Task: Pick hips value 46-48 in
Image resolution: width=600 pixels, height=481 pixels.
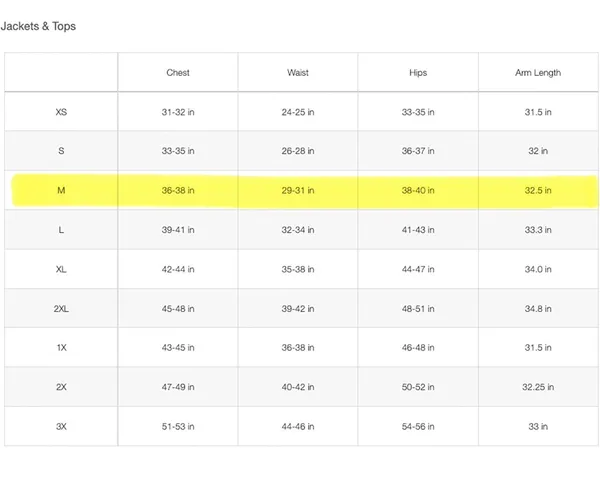Action: click(x=418, y=348)
